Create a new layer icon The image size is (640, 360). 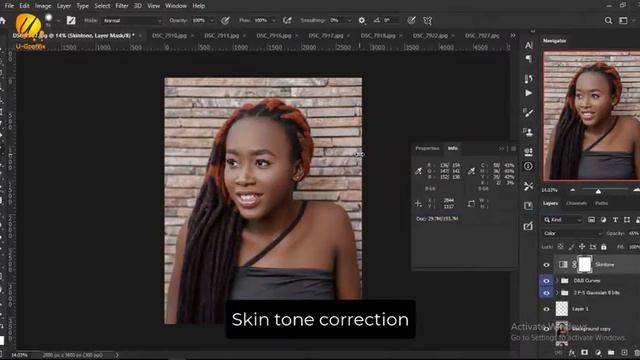[x=624, y=352]
